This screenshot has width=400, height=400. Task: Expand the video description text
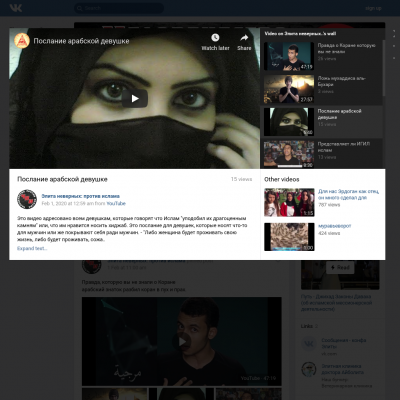(32, 248)
